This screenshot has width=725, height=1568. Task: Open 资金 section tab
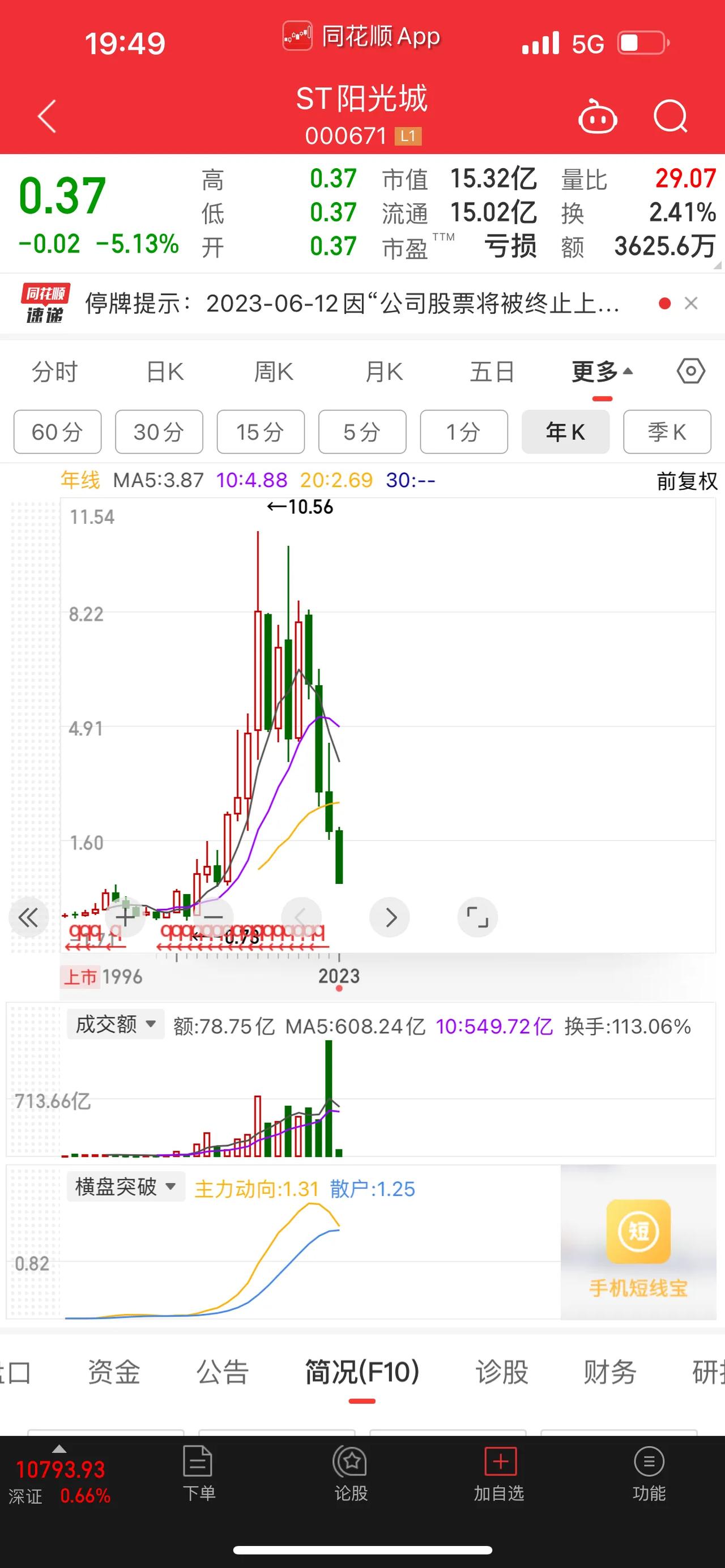point(114,1372)
